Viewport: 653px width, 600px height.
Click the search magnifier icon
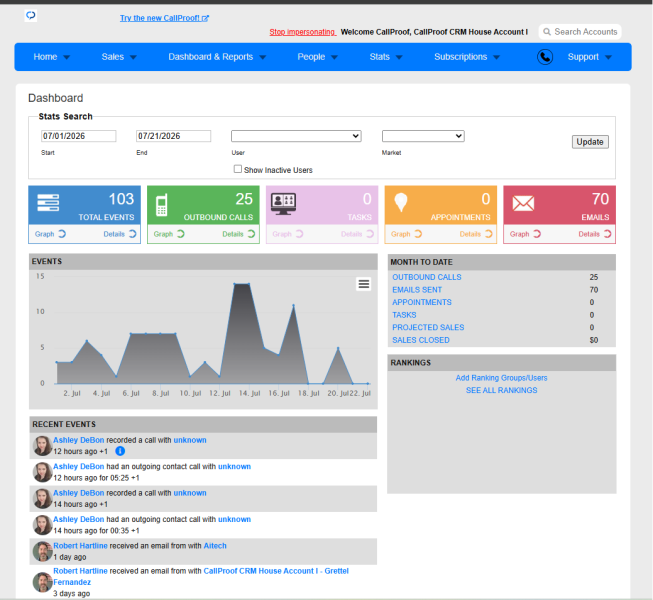click(x=547, y=32)
